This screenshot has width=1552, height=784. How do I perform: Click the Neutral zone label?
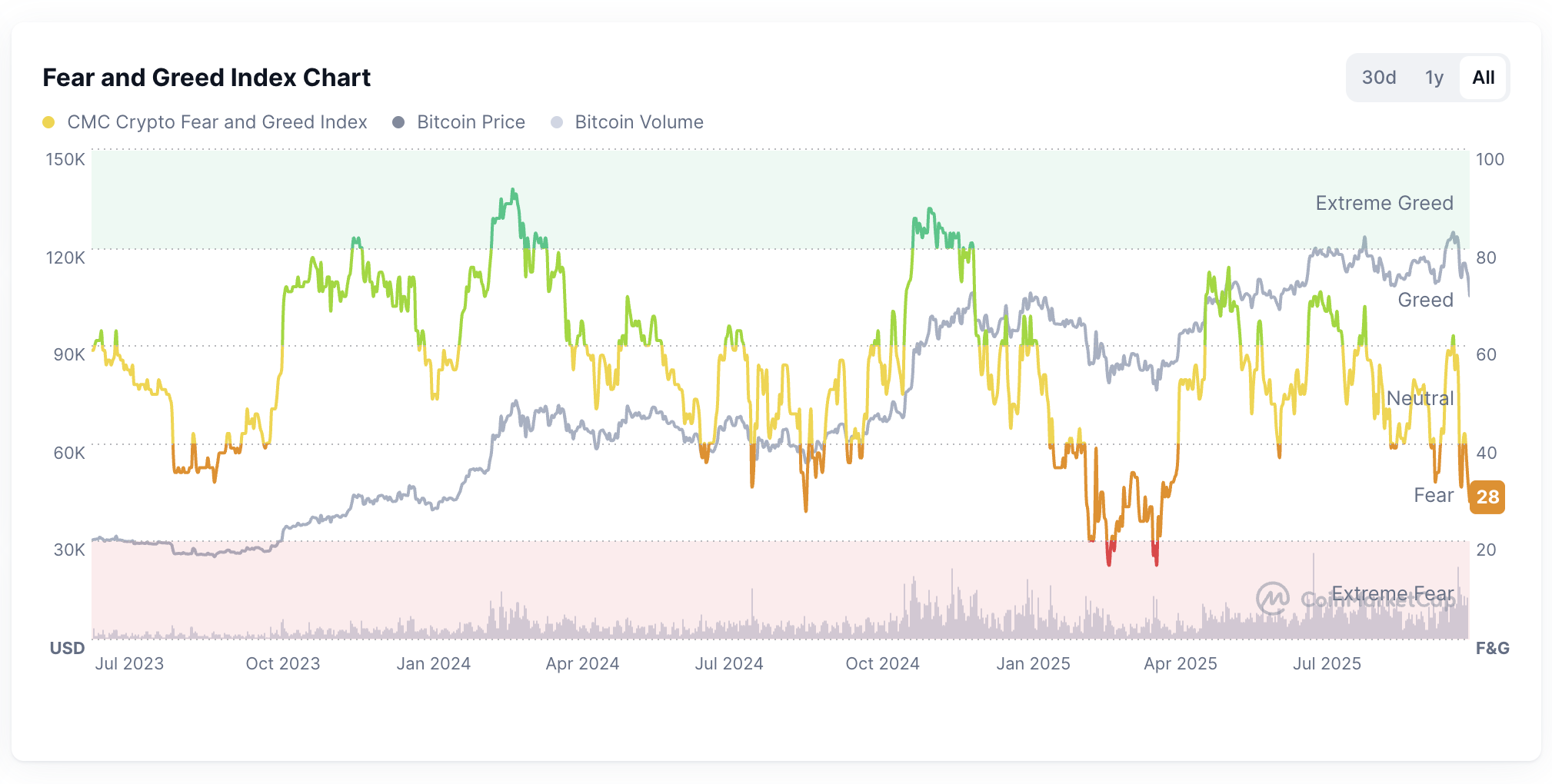pyautogui.click(x=1419, y=398)
